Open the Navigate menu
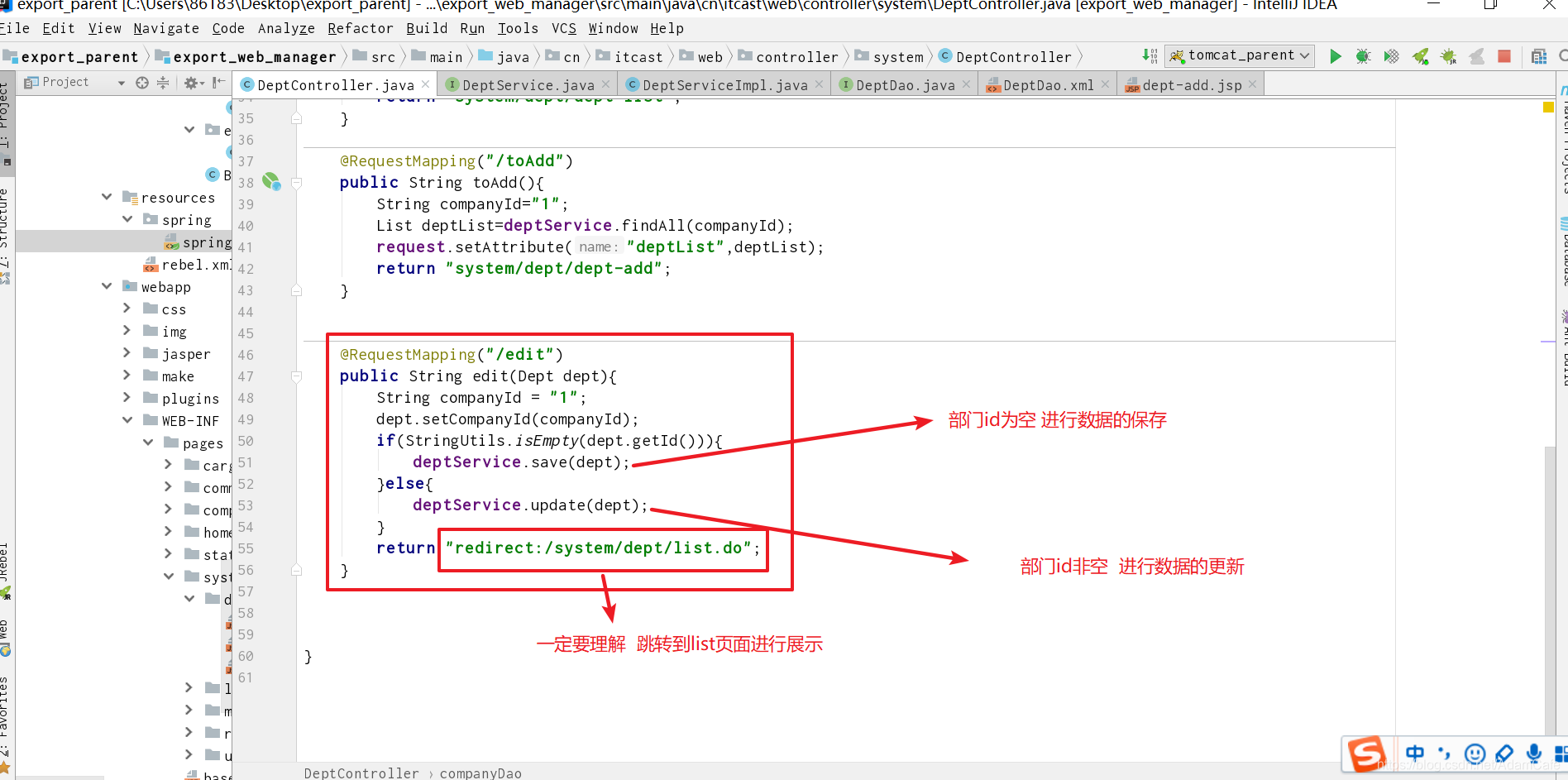Image resolution: width=1568 pixels, height=780 pixels. 165,28
